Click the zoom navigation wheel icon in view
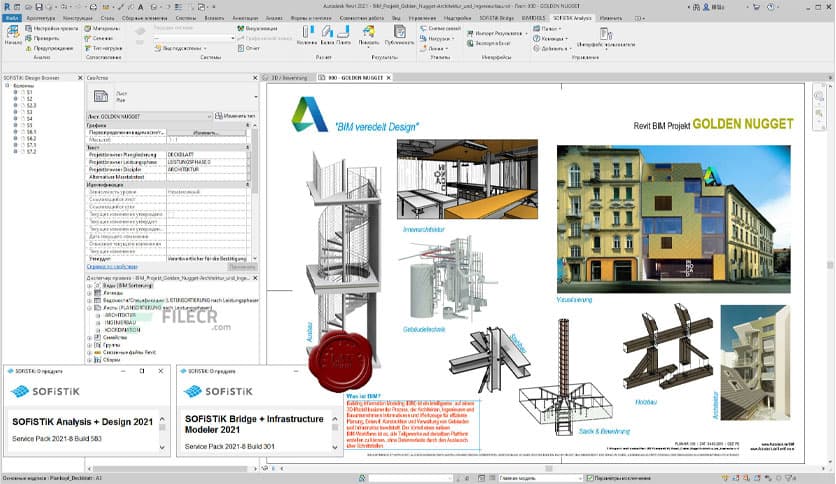 [818, 96]
